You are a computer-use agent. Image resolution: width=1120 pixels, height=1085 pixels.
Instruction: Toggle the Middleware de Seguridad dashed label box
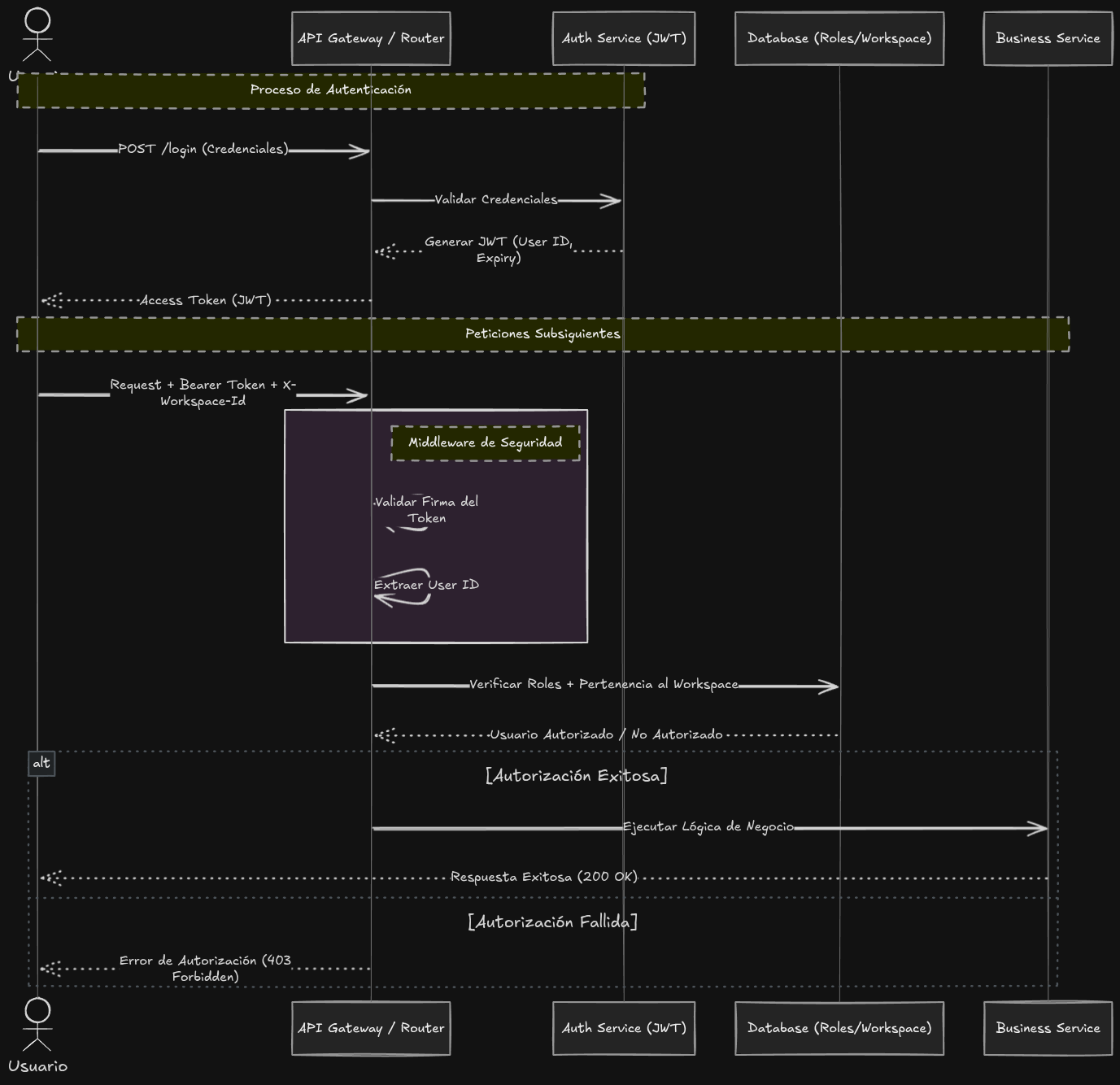point(485,442)
